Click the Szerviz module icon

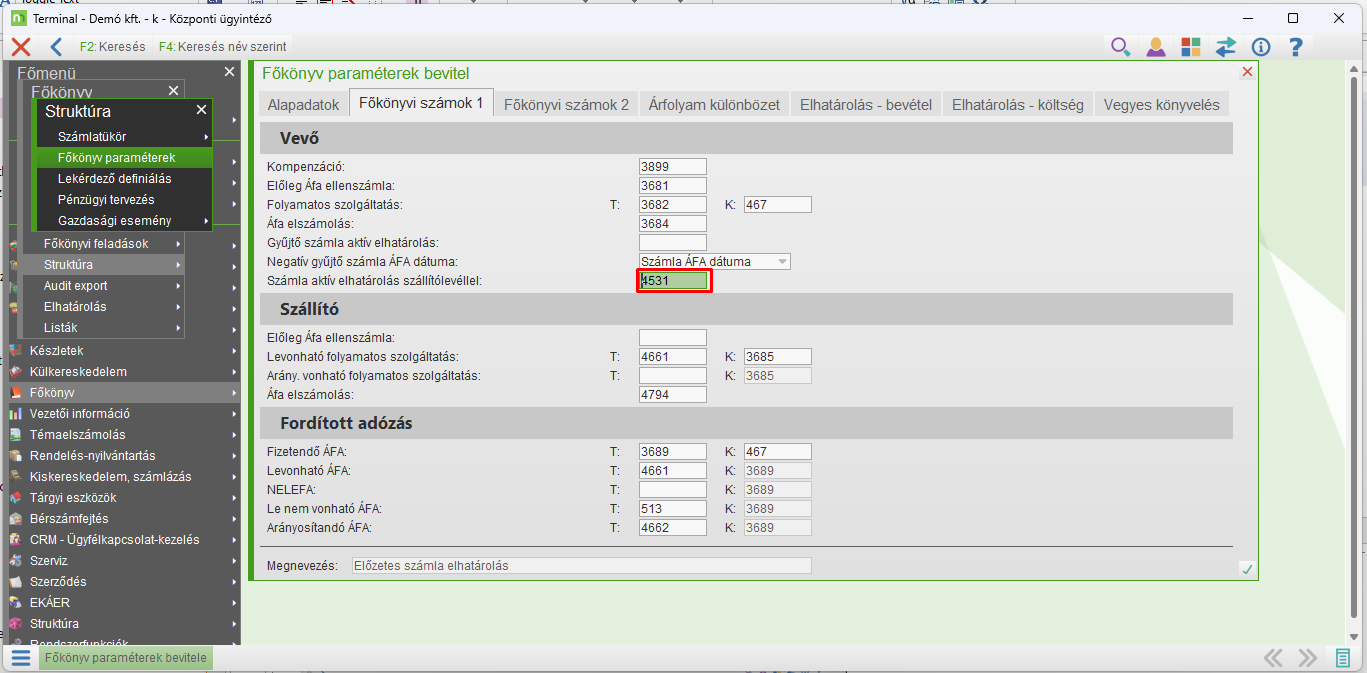(15, 561)
